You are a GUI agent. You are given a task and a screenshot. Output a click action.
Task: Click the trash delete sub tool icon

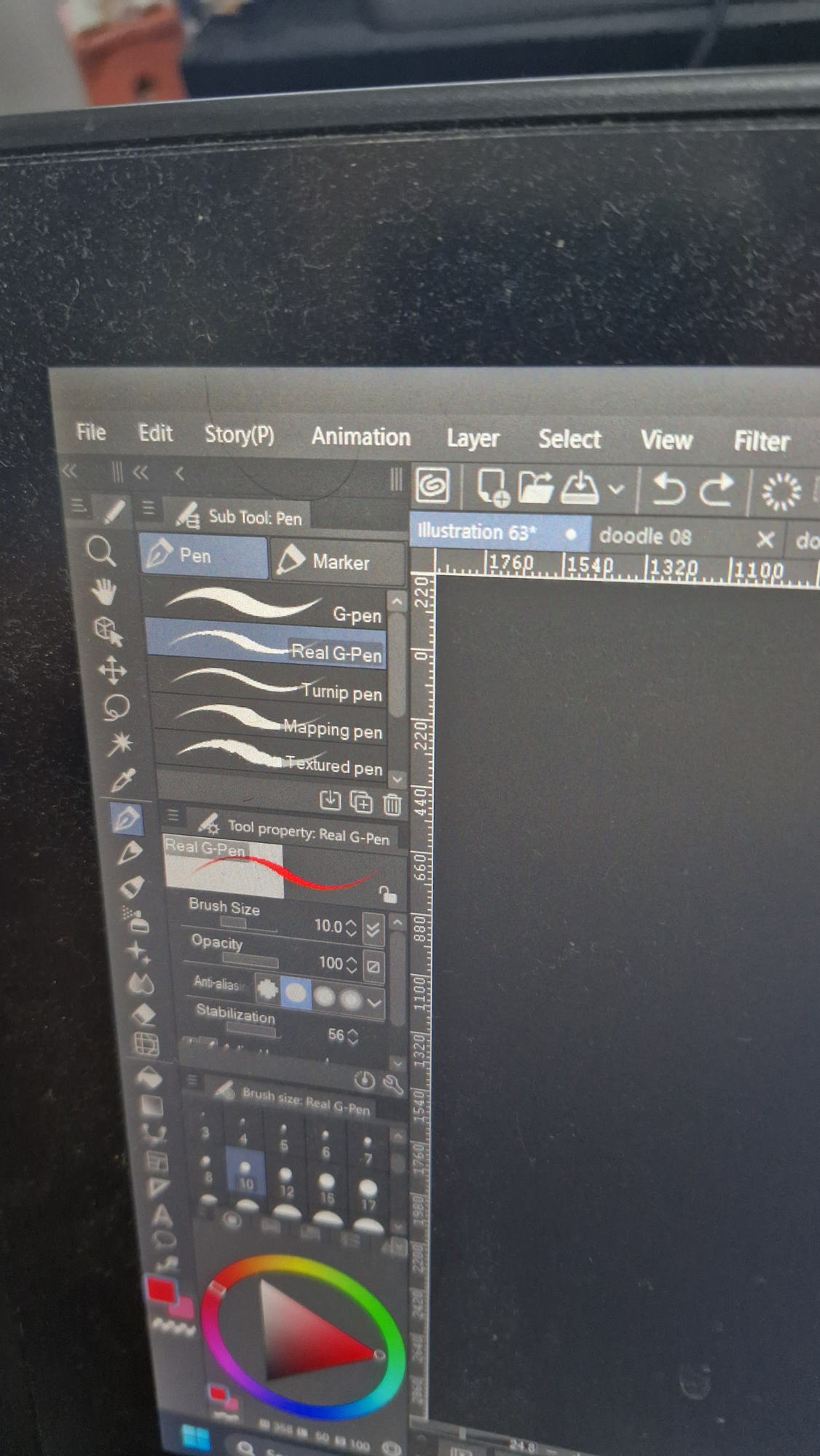coord(393,804)
